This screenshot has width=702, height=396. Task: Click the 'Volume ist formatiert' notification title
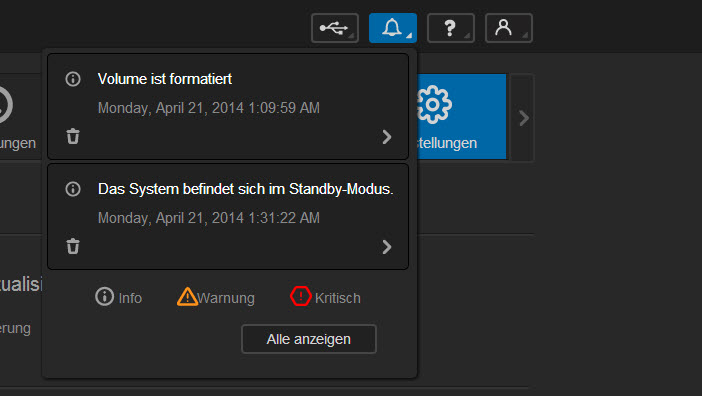(165, 79)
